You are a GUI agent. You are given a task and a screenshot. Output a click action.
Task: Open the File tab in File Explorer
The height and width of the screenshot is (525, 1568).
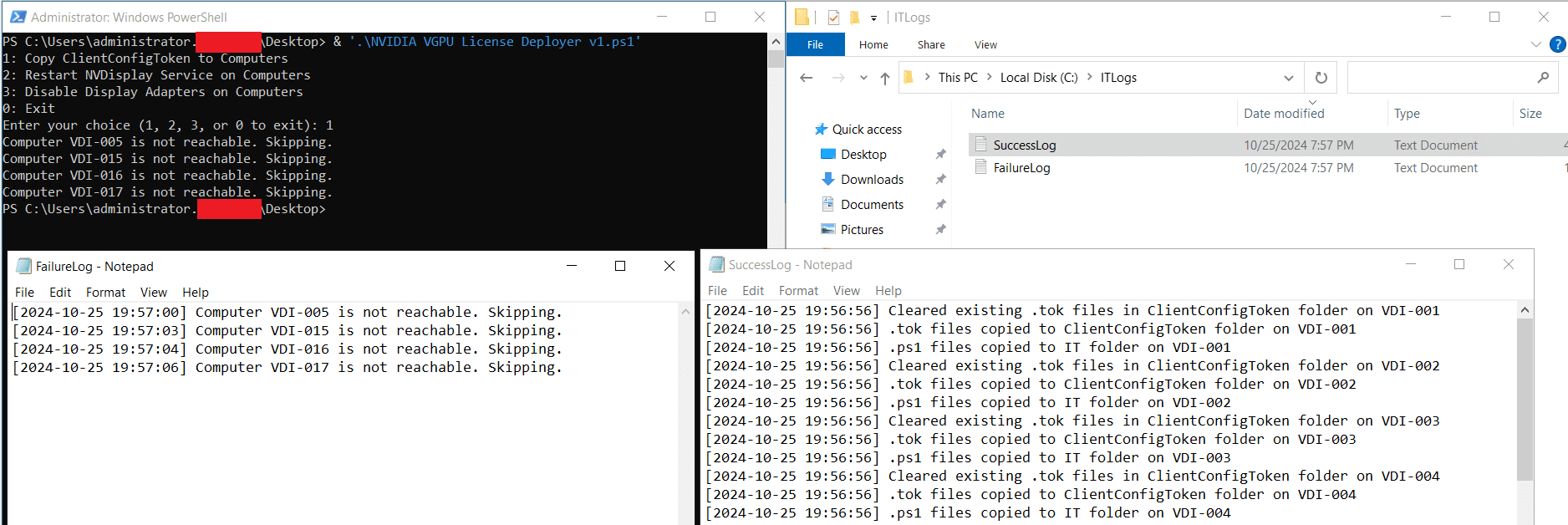(815, 45)
